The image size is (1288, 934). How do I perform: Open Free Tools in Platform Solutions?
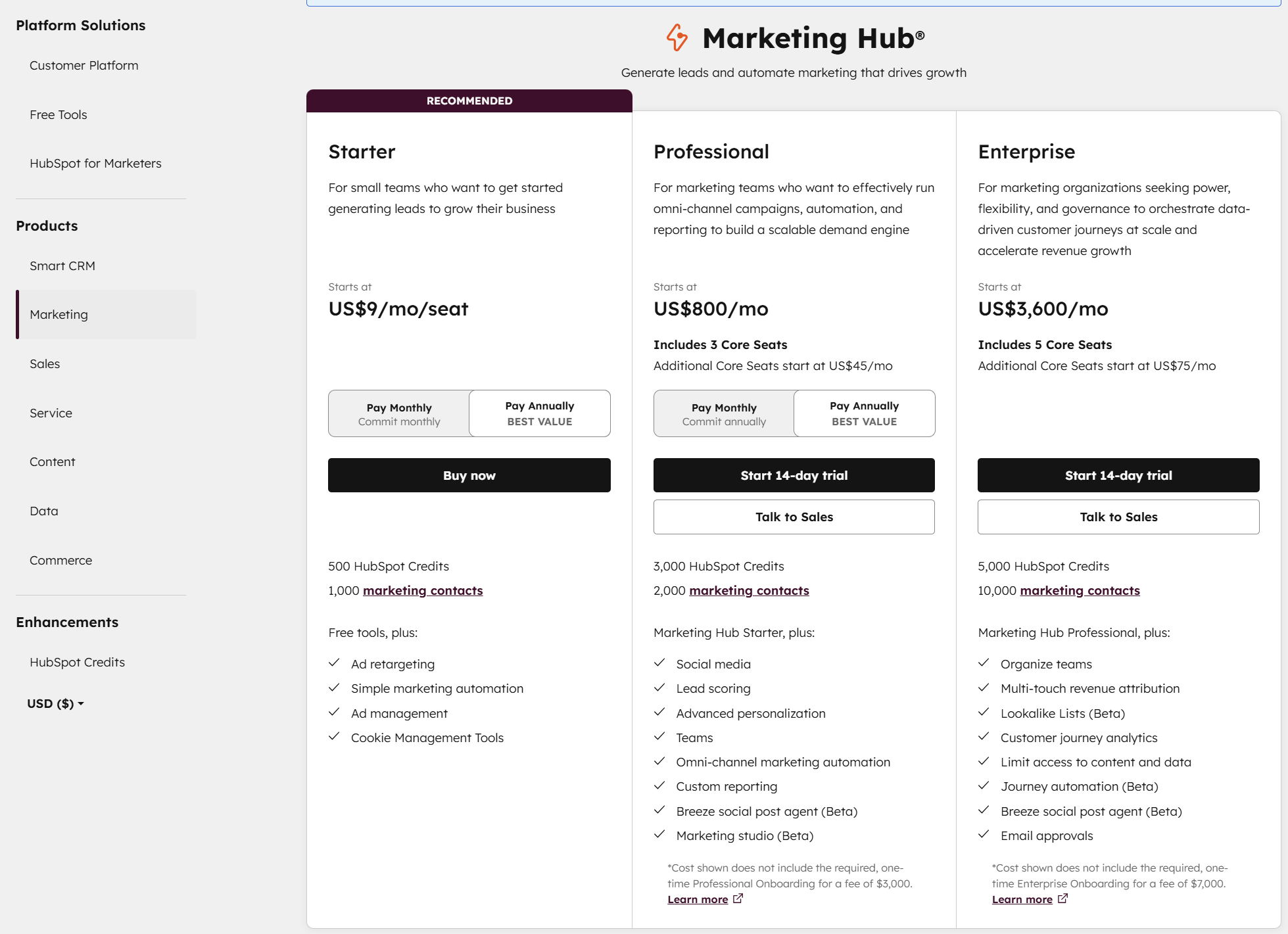point(59,115)
